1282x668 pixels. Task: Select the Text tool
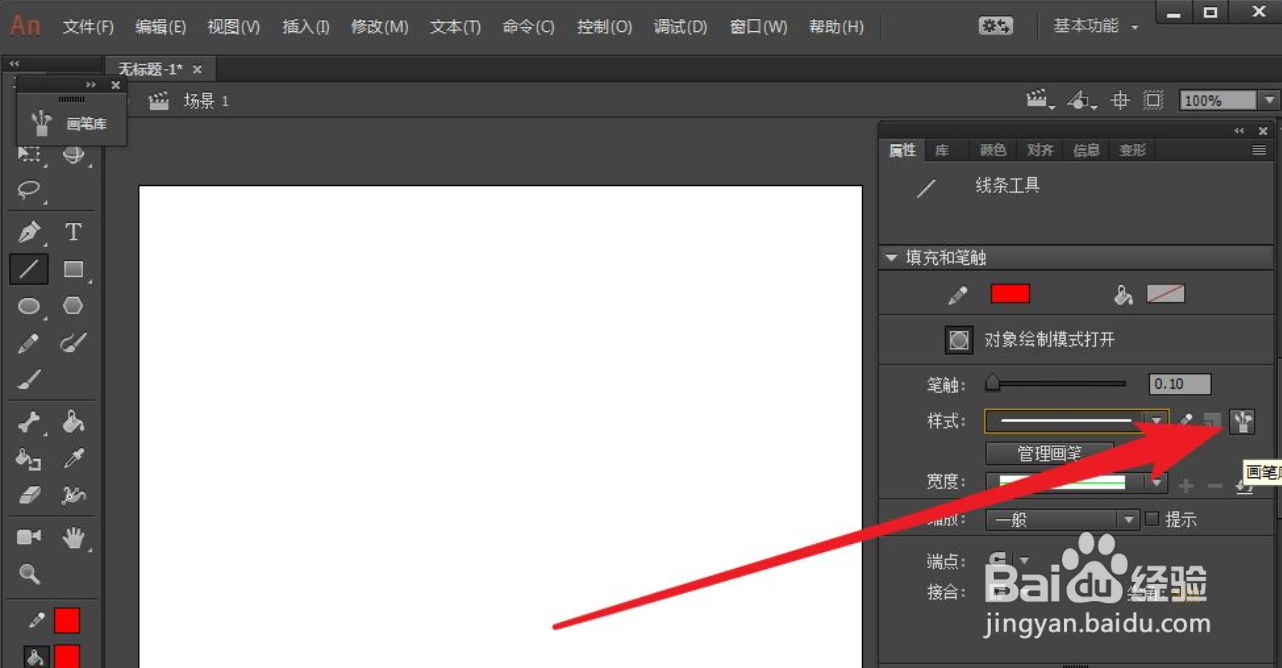pyautogui.click(x=73, y=232)
